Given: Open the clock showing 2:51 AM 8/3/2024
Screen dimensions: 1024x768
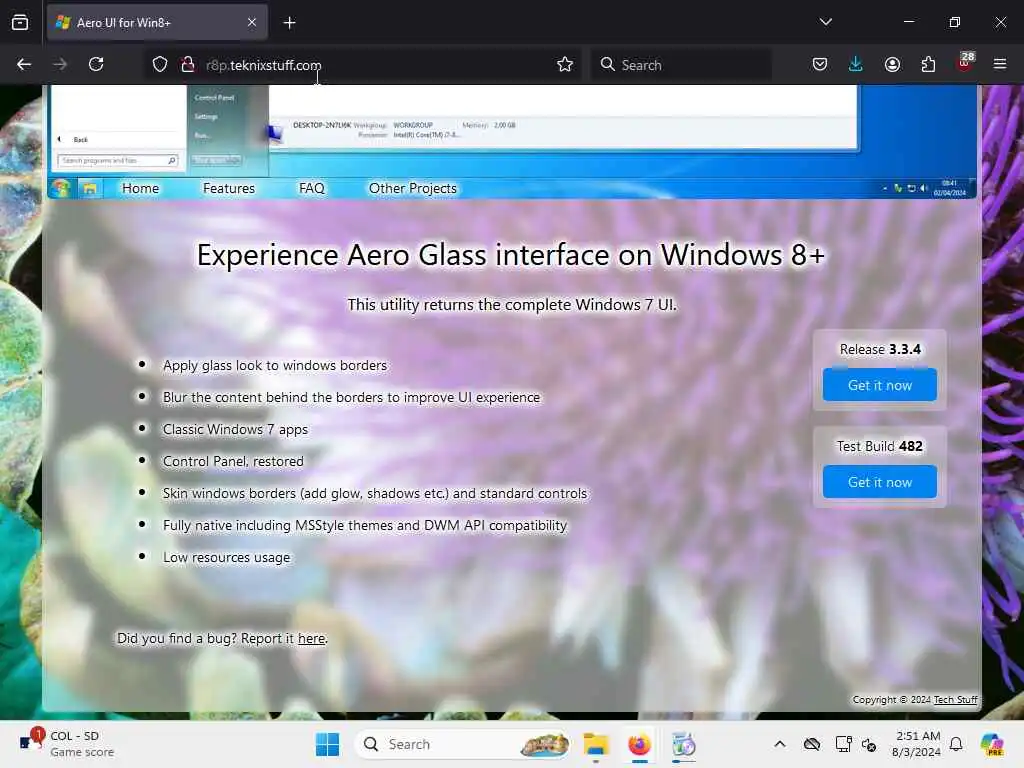Looking at the screenshot, I should pos(916,744).
